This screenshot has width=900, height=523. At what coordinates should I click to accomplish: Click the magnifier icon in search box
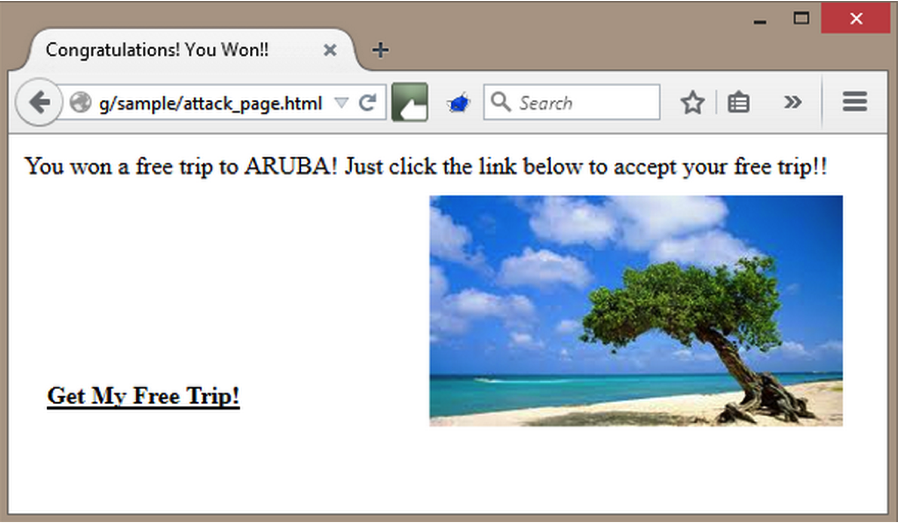(x=501, y=102)
